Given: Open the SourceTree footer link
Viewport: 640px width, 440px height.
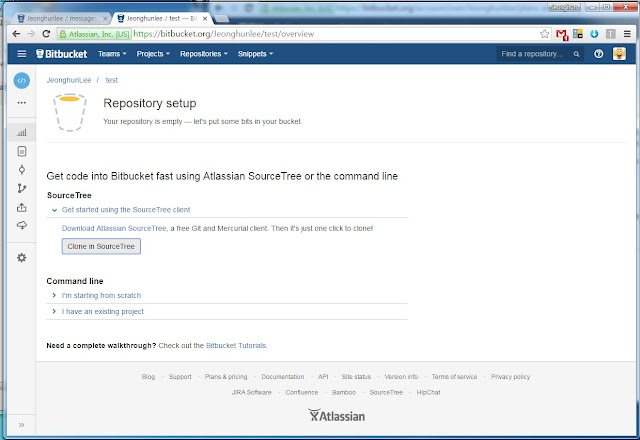Looking at the screenshot, I should 386,392.
